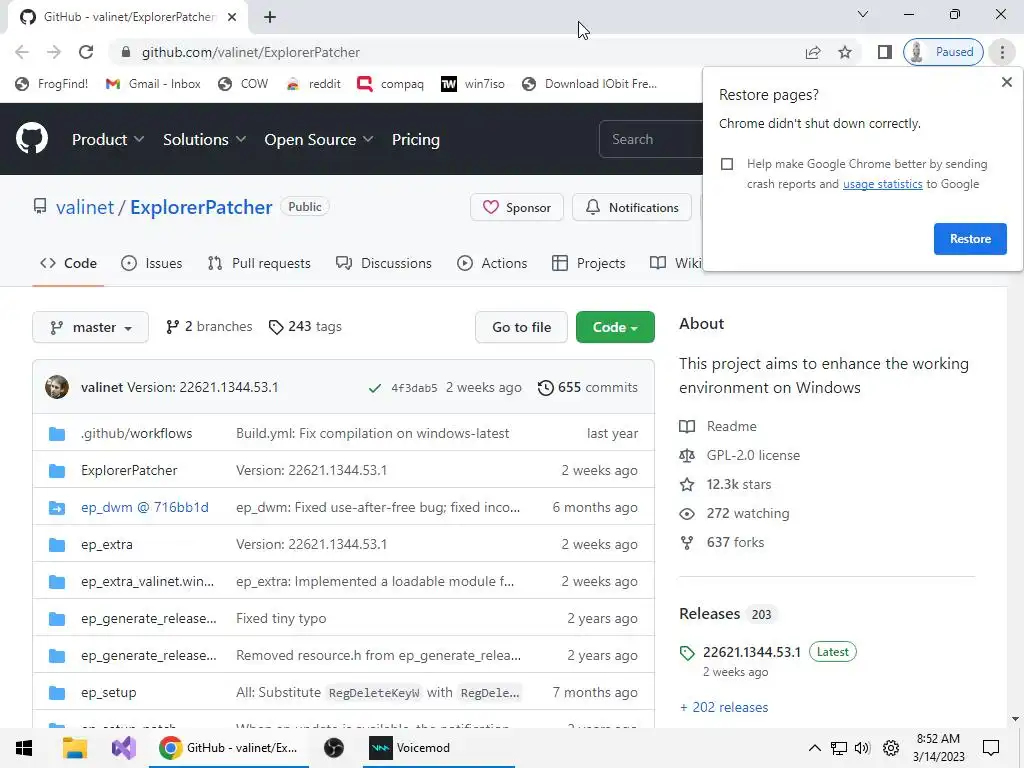Dismiss the Restore pages popup
Viewport: 1024px width, 768px height.
point(1006,82)
